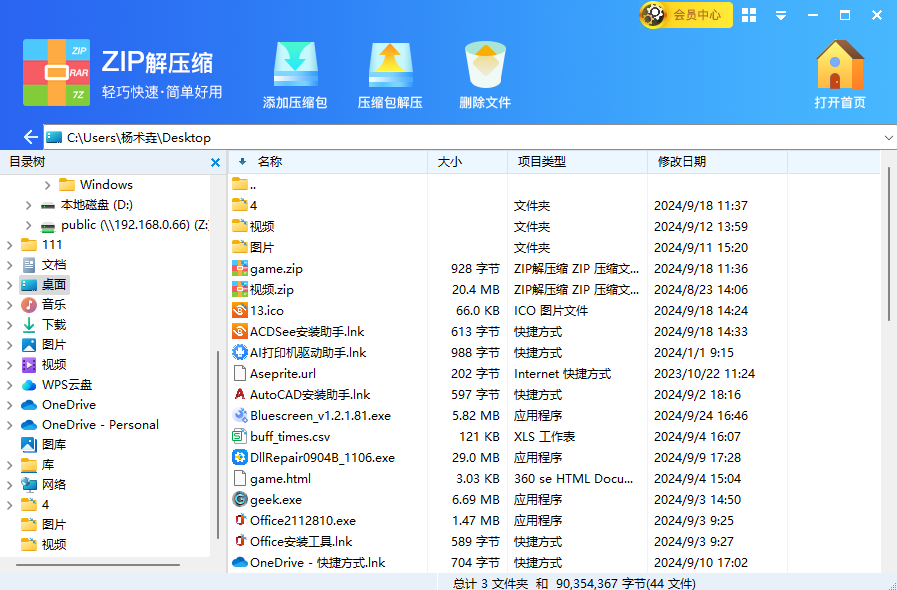Click the 添加压缩包 add archive icon
Screen dimensions: 897x590
click(295, 66)
